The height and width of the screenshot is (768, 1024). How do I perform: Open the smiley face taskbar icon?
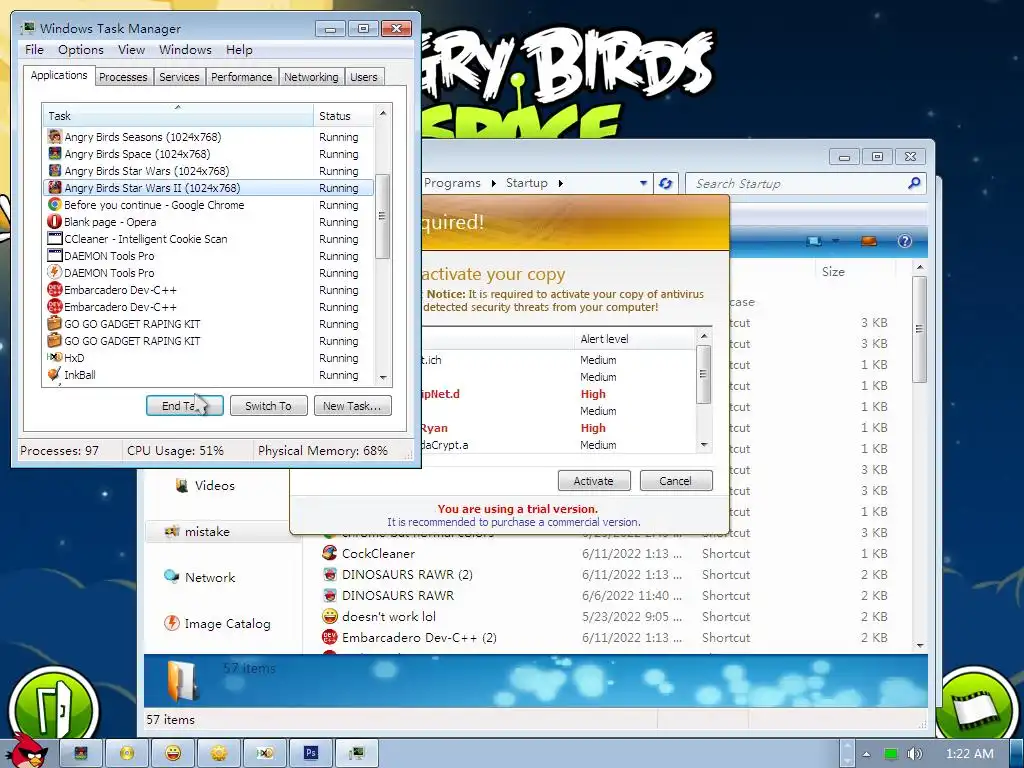[173, 753]
